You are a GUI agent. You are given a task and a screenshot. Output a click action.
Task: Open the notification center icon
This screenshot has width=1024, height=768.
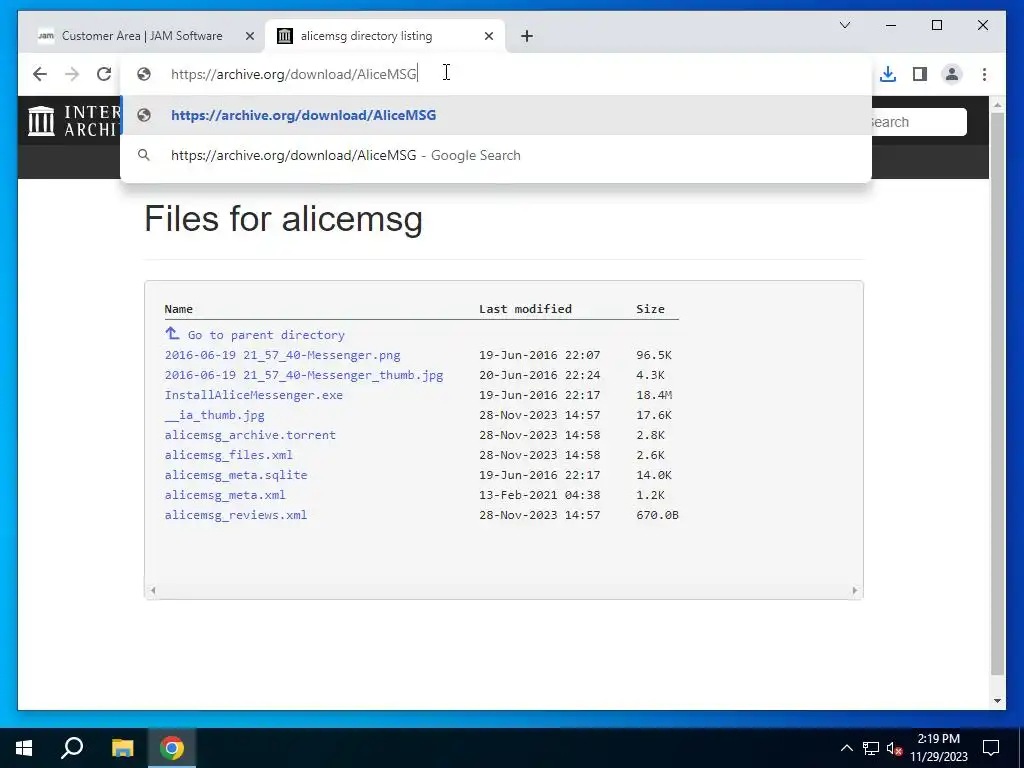click(x=991, y=748)
